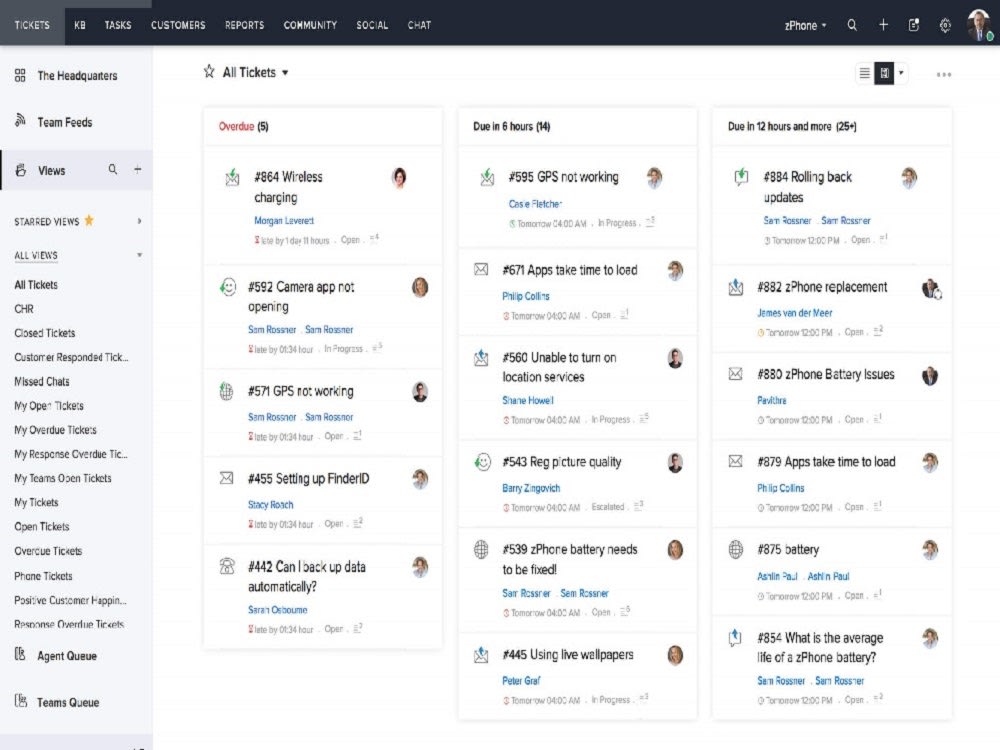Star the All Tickets view
Screen dimensions: 1000x750
coord(208,72)
